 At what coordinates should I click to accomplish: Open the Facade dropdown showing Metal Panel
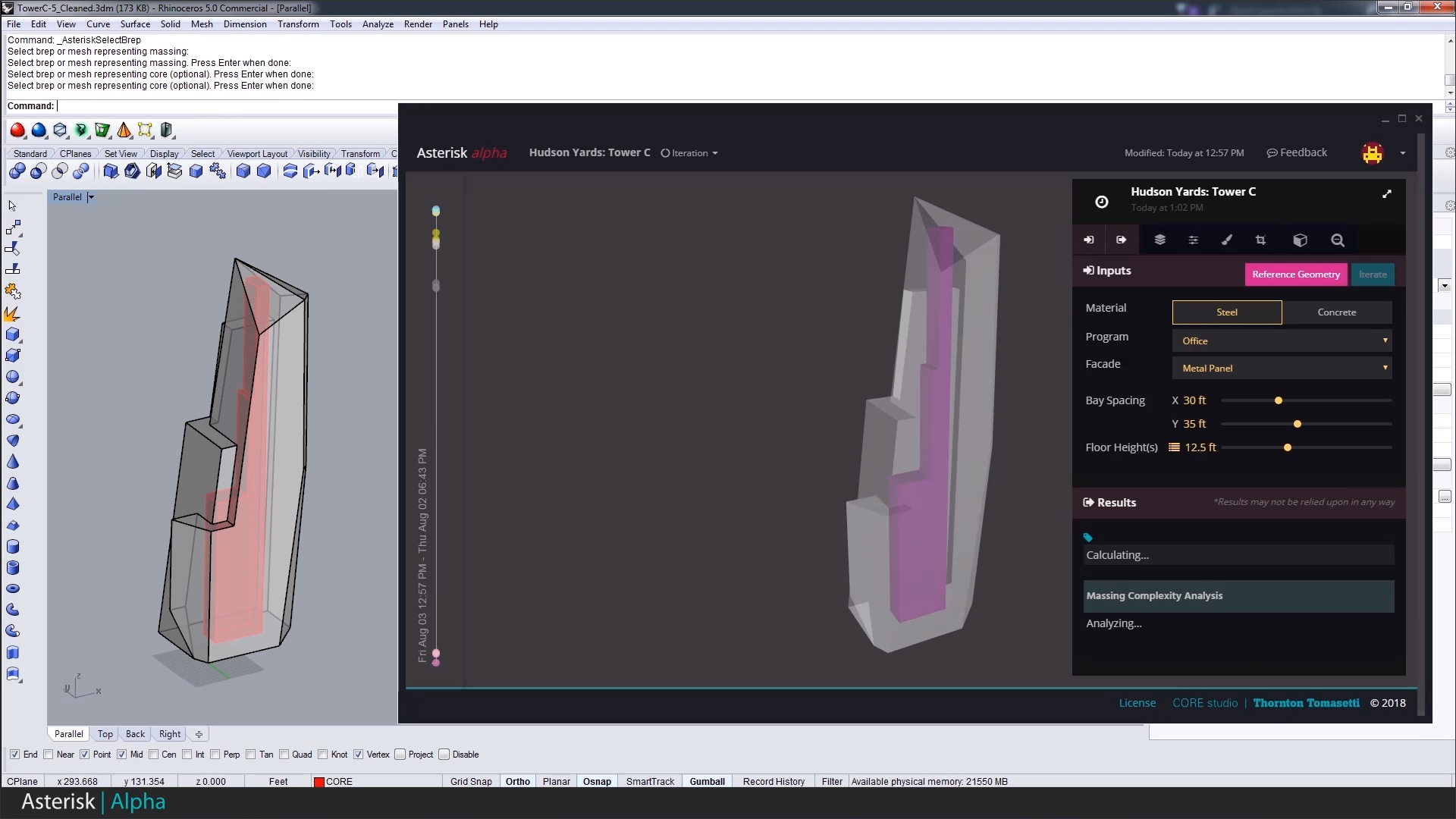point(1282,368)
